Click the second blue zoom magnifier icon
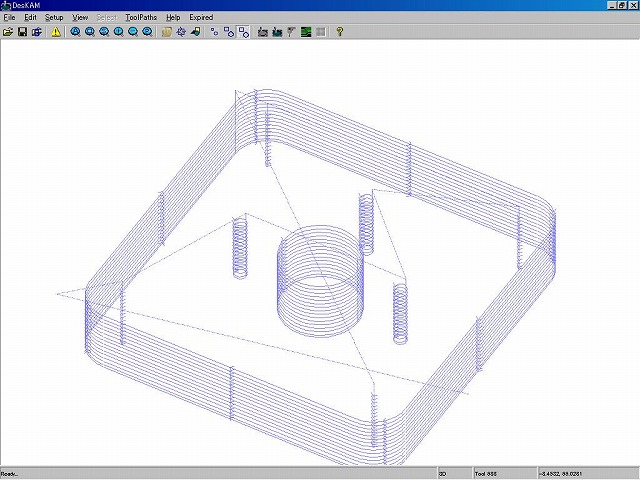Screen dimensions: 640x480 tap(90, 32)
